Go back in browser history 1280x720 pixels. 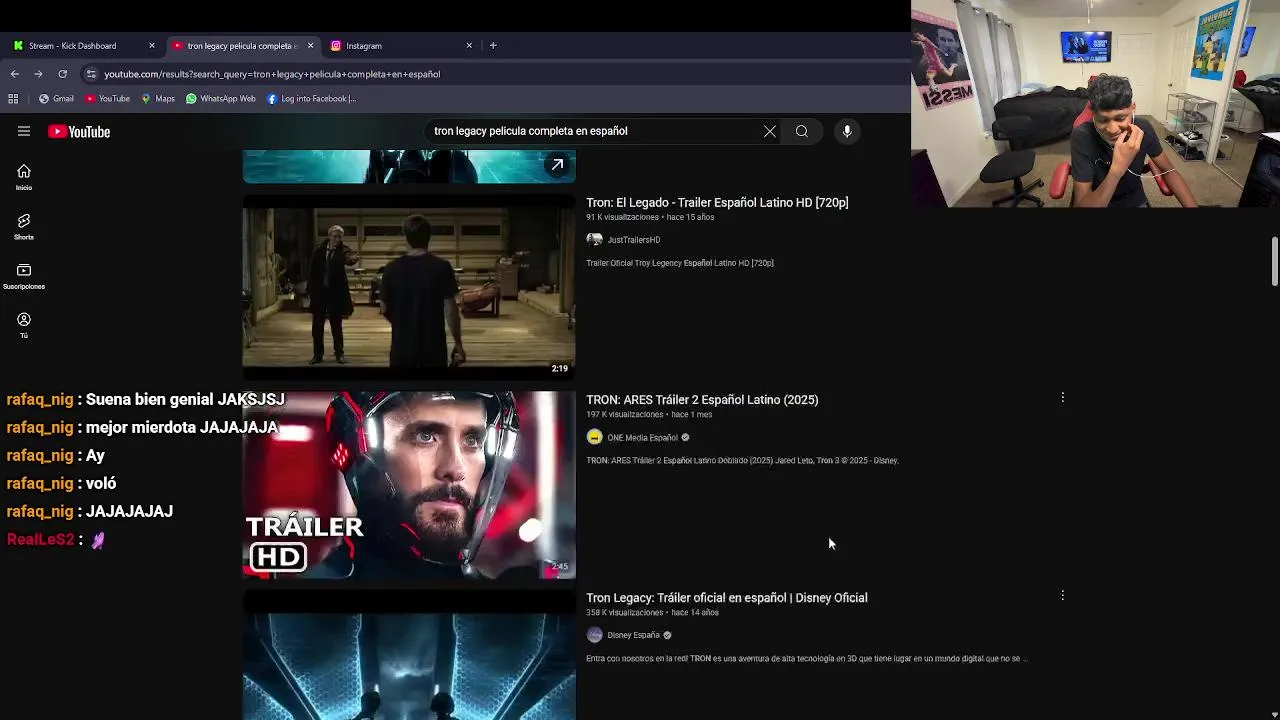pos(14,74)
